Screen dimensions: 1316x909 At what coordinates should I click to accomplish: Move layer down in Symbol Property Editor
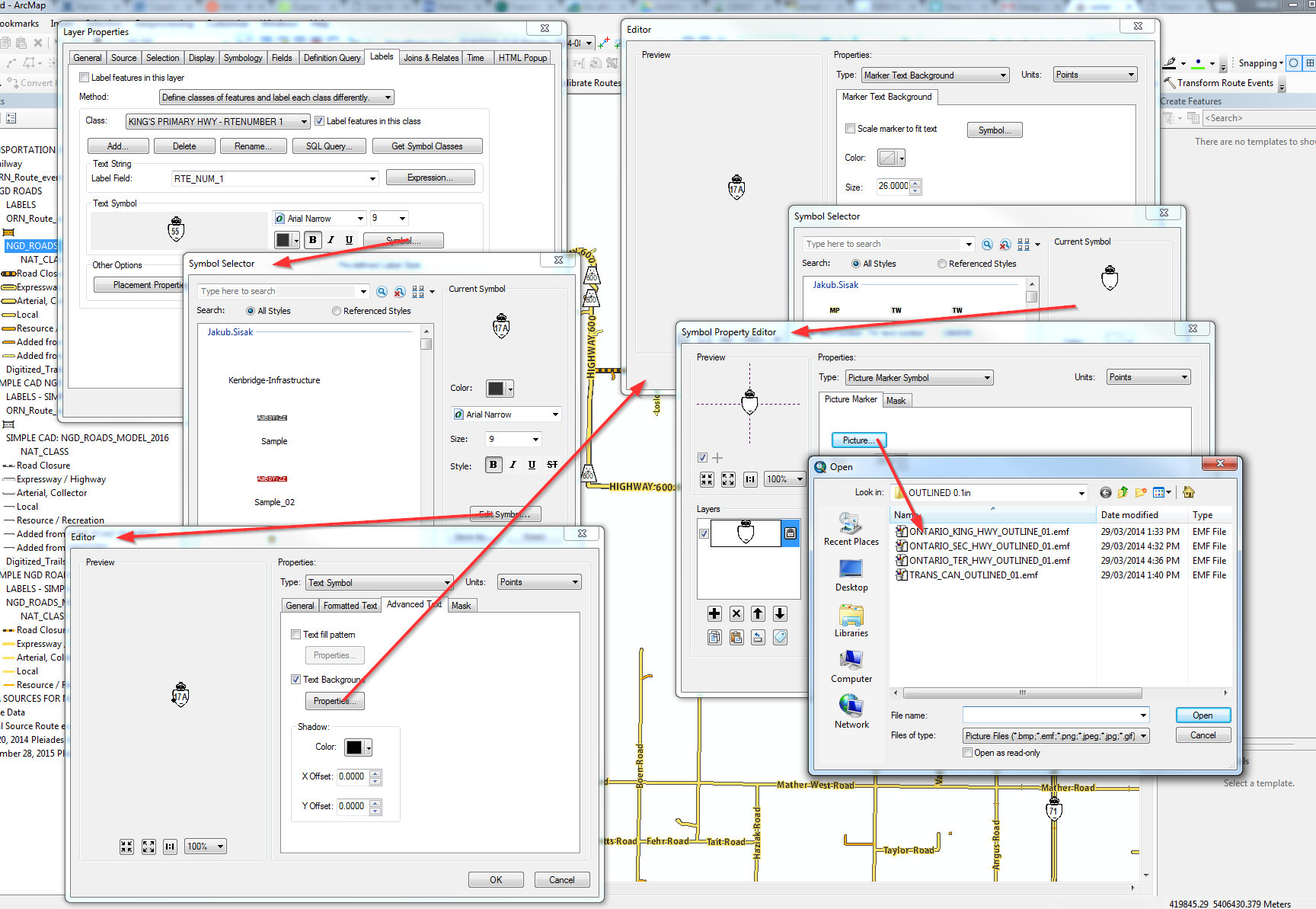780,613
